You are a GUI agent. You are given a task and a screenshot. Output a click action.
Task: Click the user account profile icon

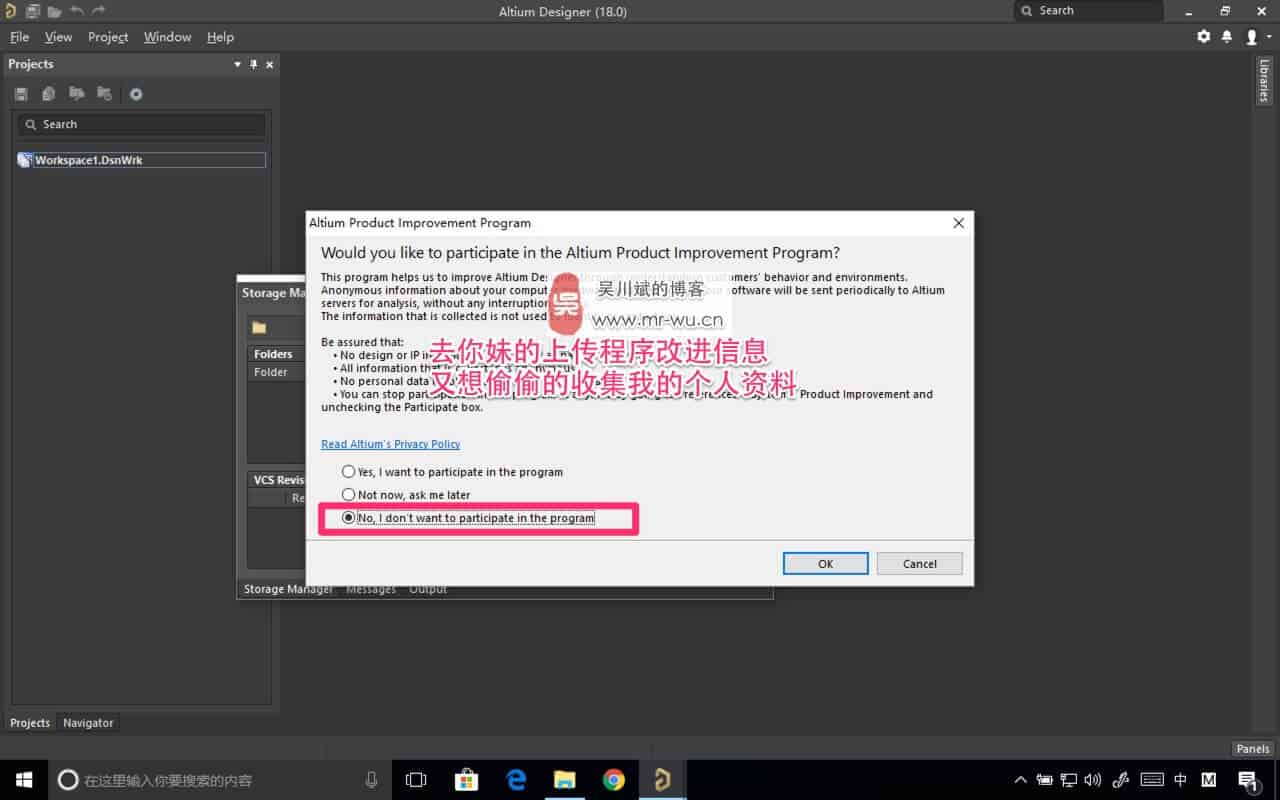pyautogui.click(x=1251, y=37)
